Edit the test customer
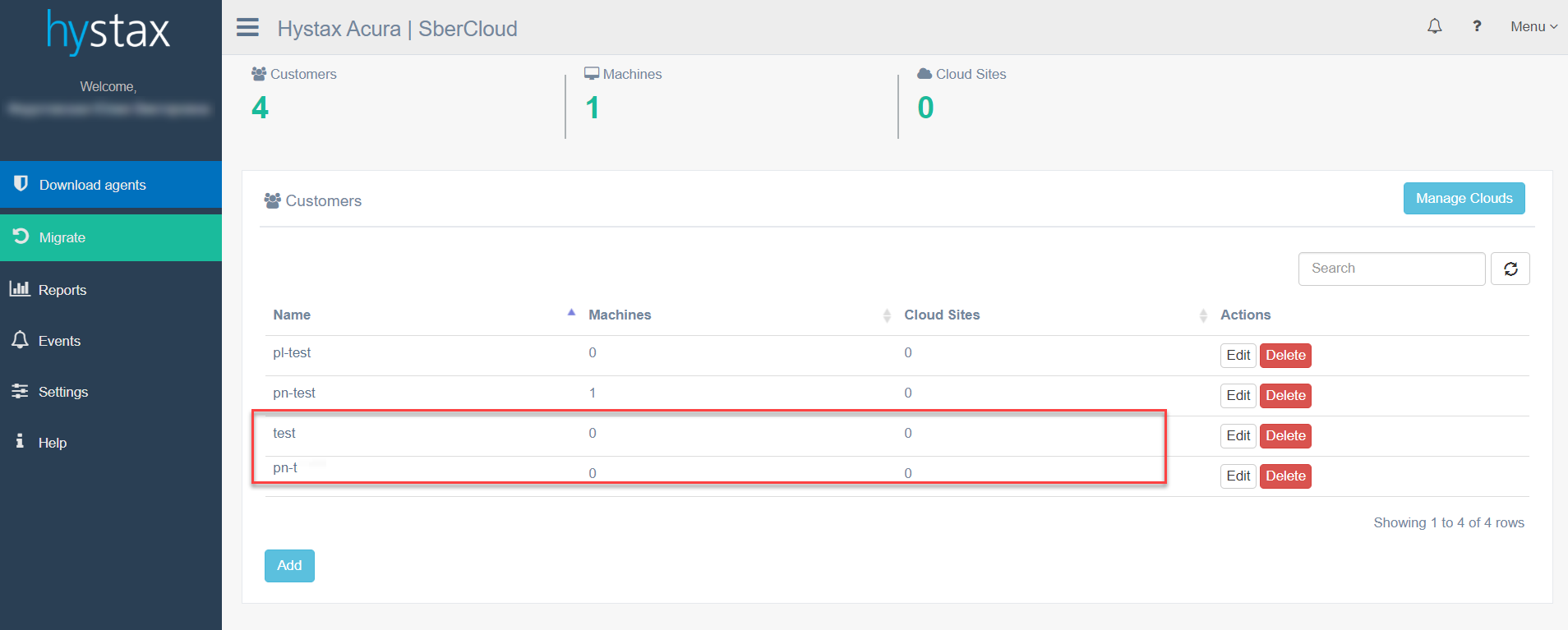The height and width of the screenshot is (630, 1568). pos(1238,435)
